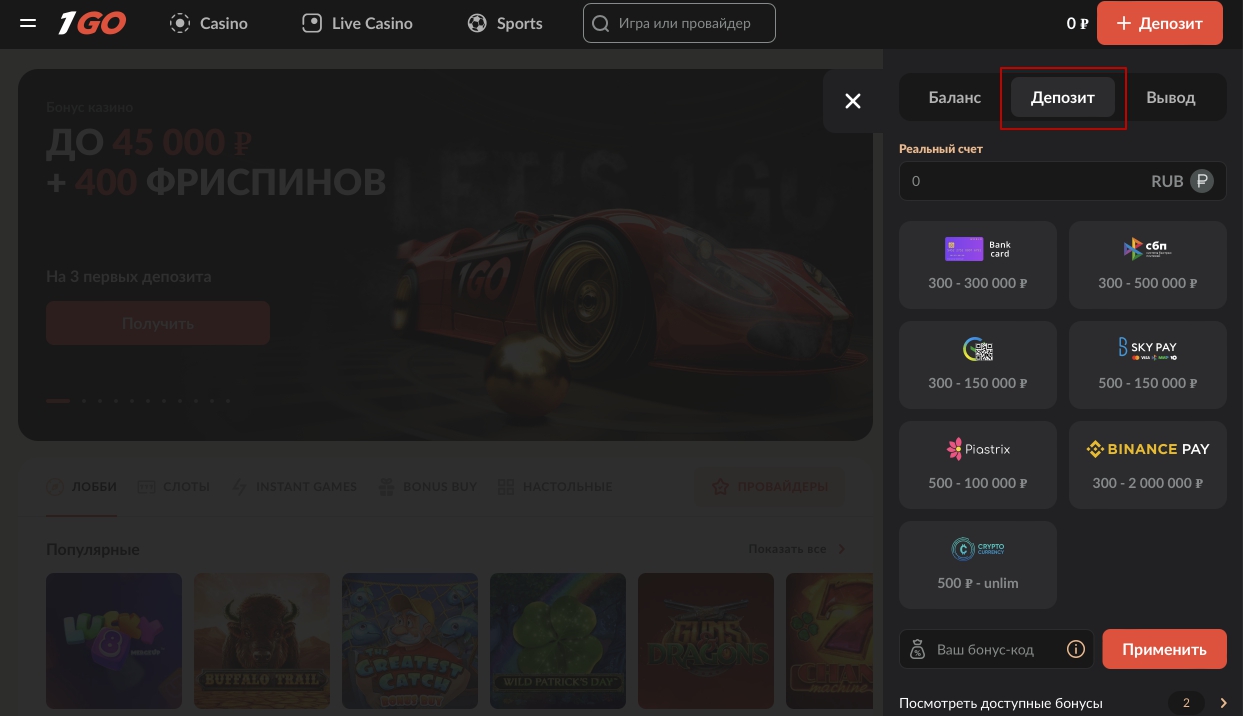Choose BINANCE PAY payment method
Viewport: 1243px width, 716px height.
pyautogui.click(x=1148, y=464)
